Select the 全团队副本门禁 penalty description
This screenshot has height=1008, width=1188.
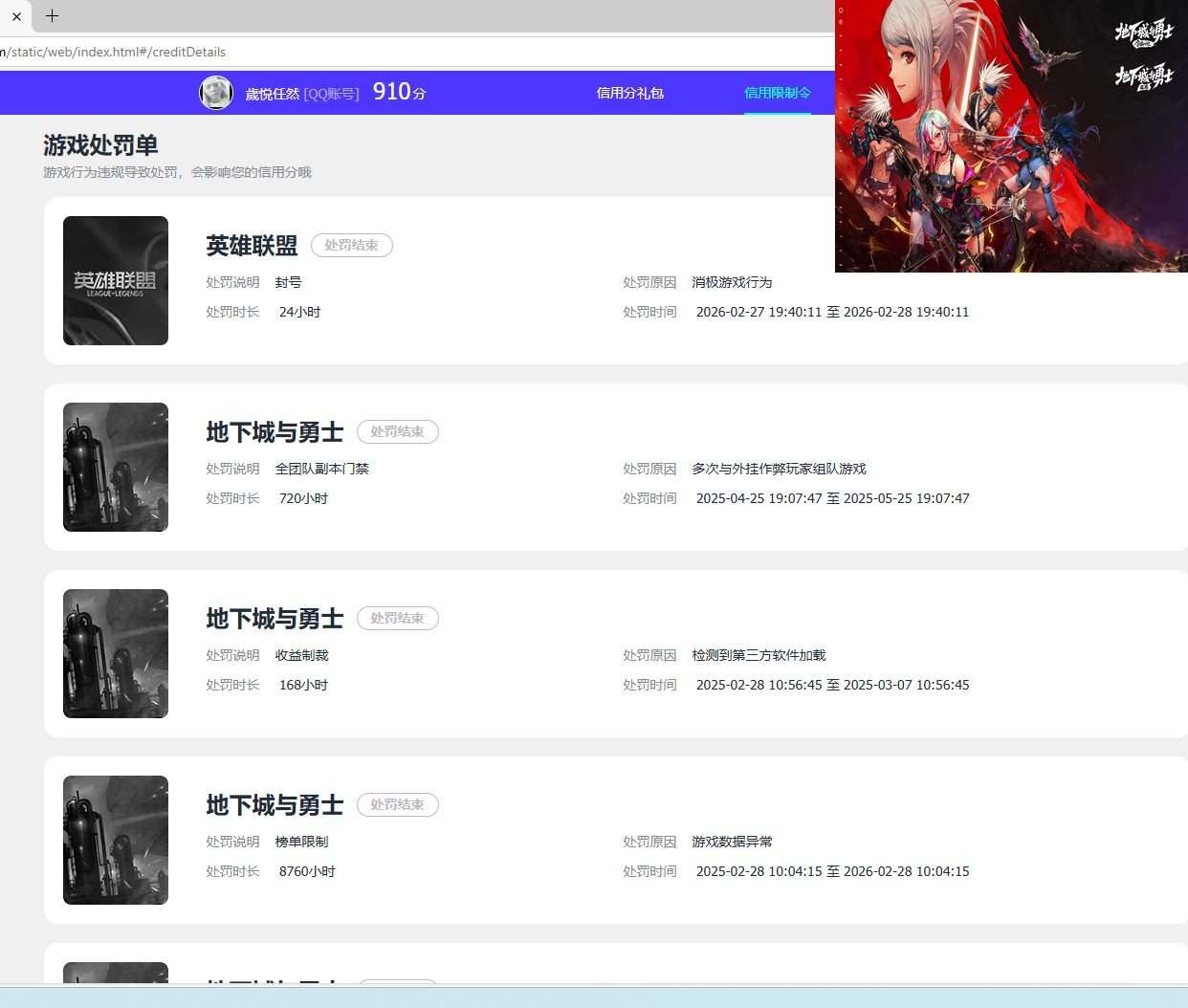pyautogui.click(x=321, y=469)
